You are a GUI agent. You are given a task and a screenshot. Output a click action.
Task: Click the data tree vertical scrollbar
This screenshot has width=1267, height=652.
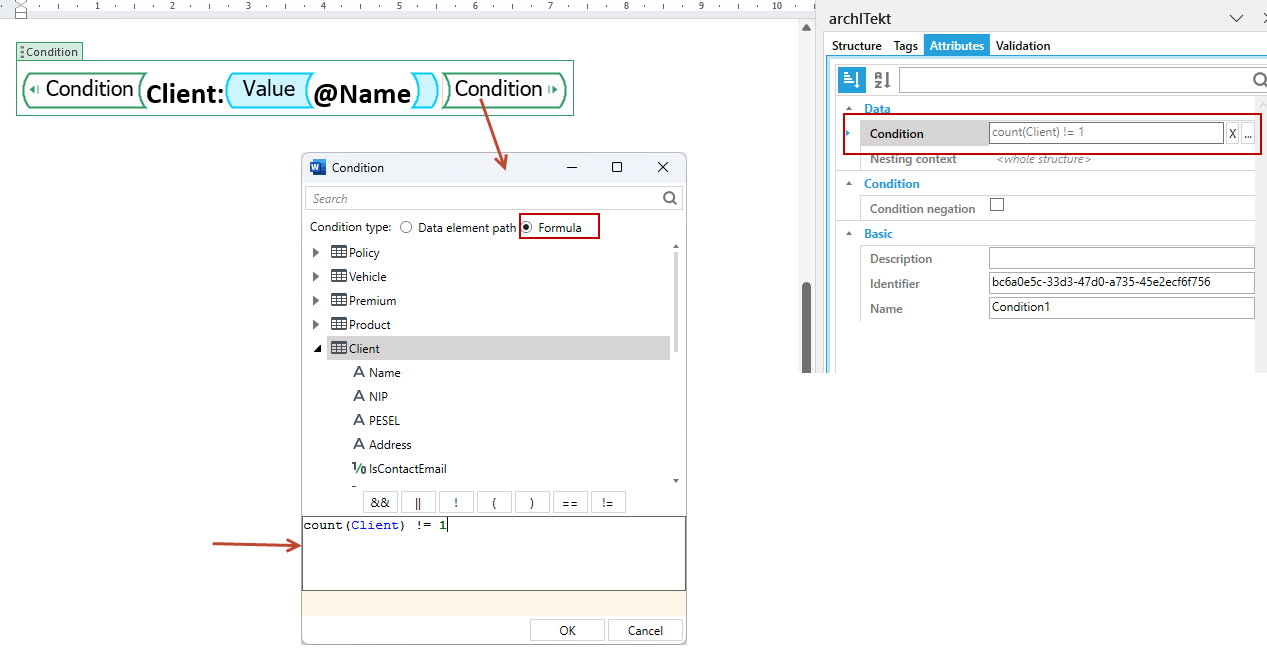676,300
